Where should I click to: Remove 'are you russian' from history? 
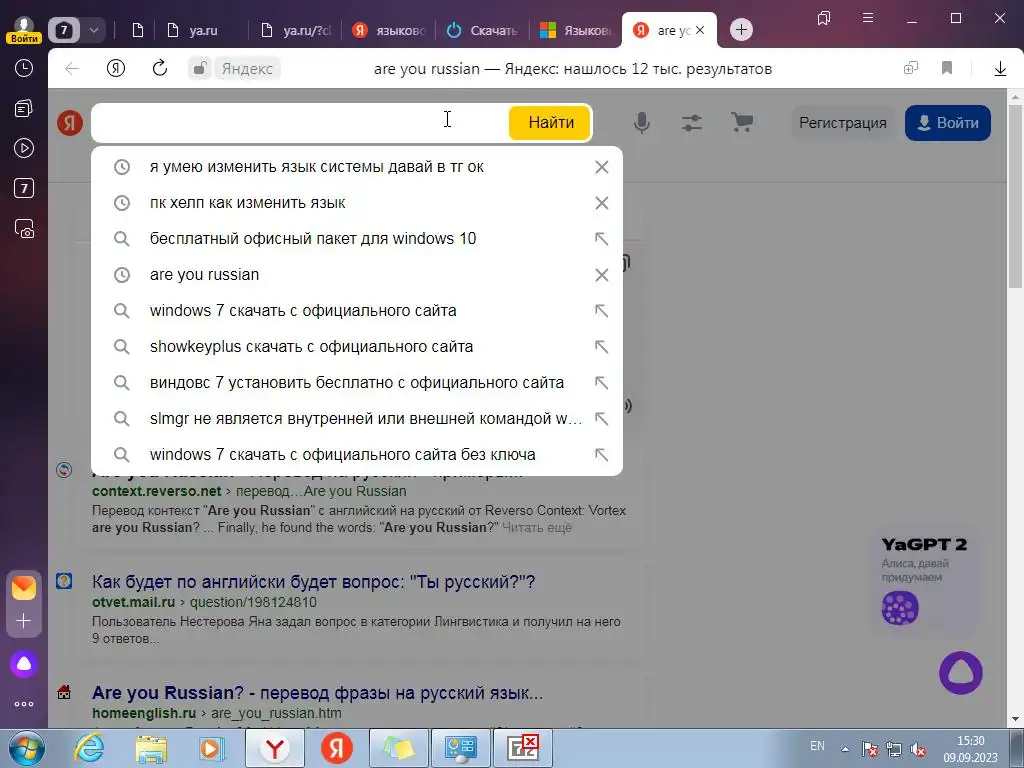[601, 275]
